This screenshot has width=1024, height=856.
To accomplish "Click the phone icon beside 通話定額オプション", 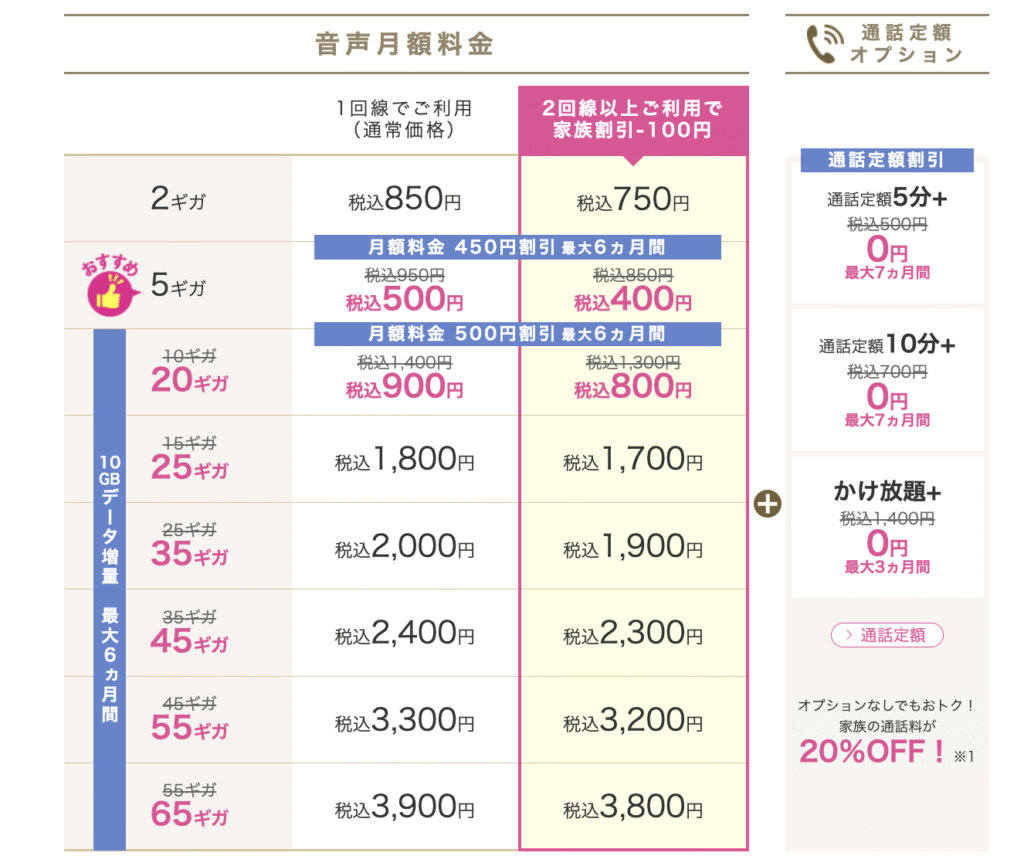I will 824,44.
